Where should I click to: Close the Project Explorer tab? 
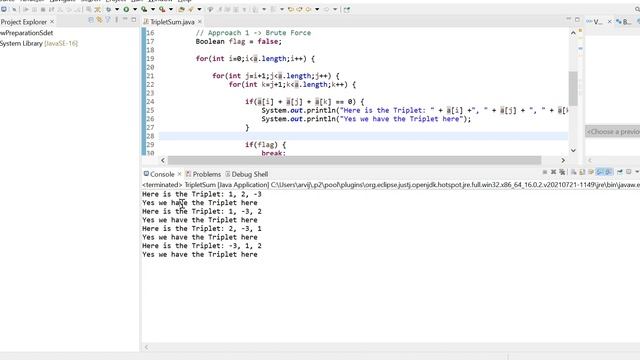coord(52,22)
